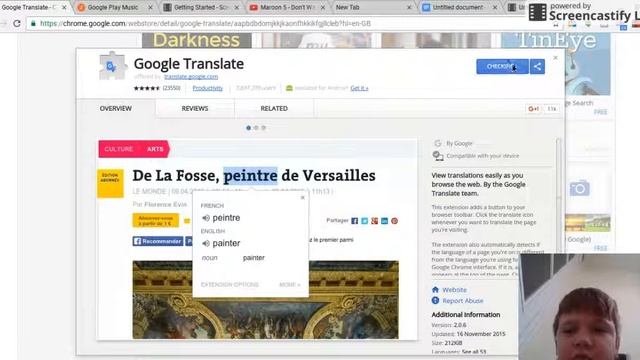Viewport: 640px width, 360px height.
Task: Click the share icon button next to Checking
Action: (537, 67)
